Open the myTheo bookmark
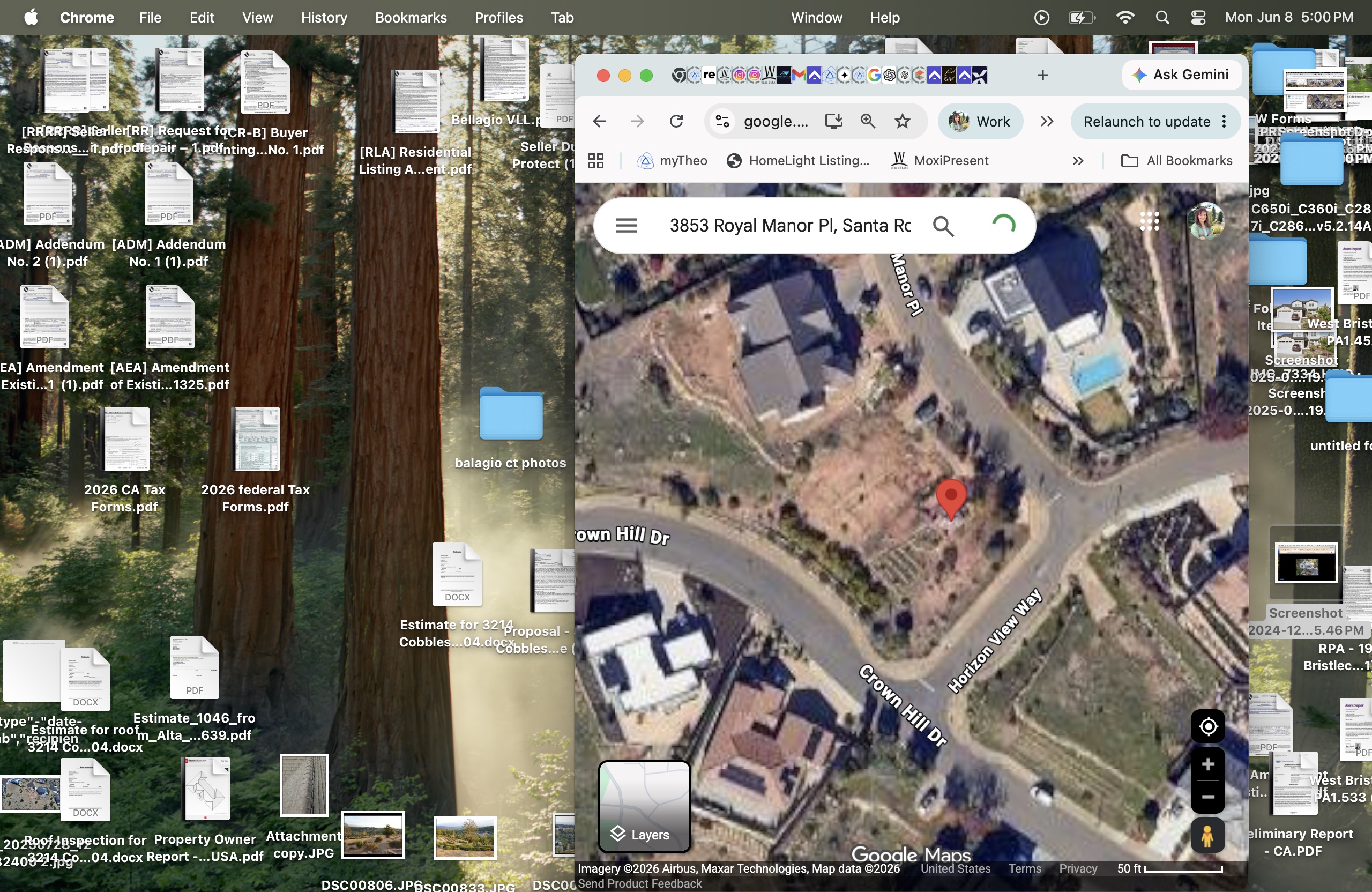 click(672, 161)
